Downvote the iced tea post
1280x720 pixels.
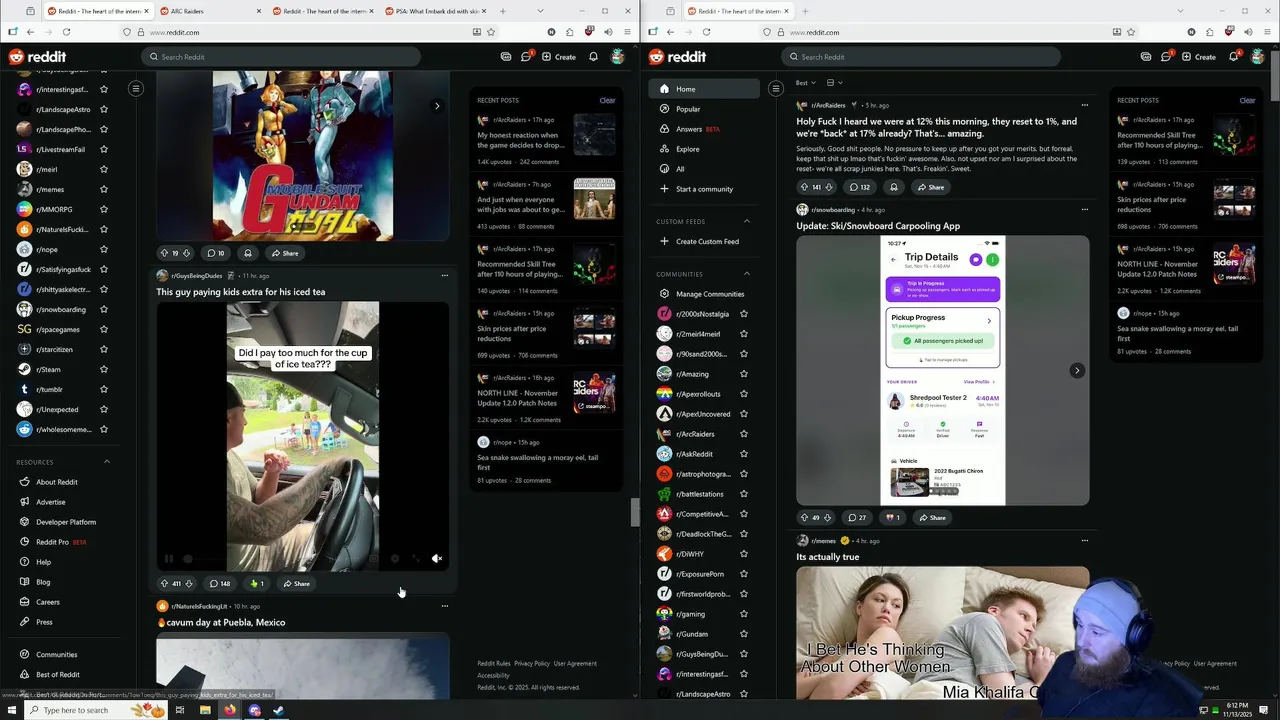coord(187,584)
